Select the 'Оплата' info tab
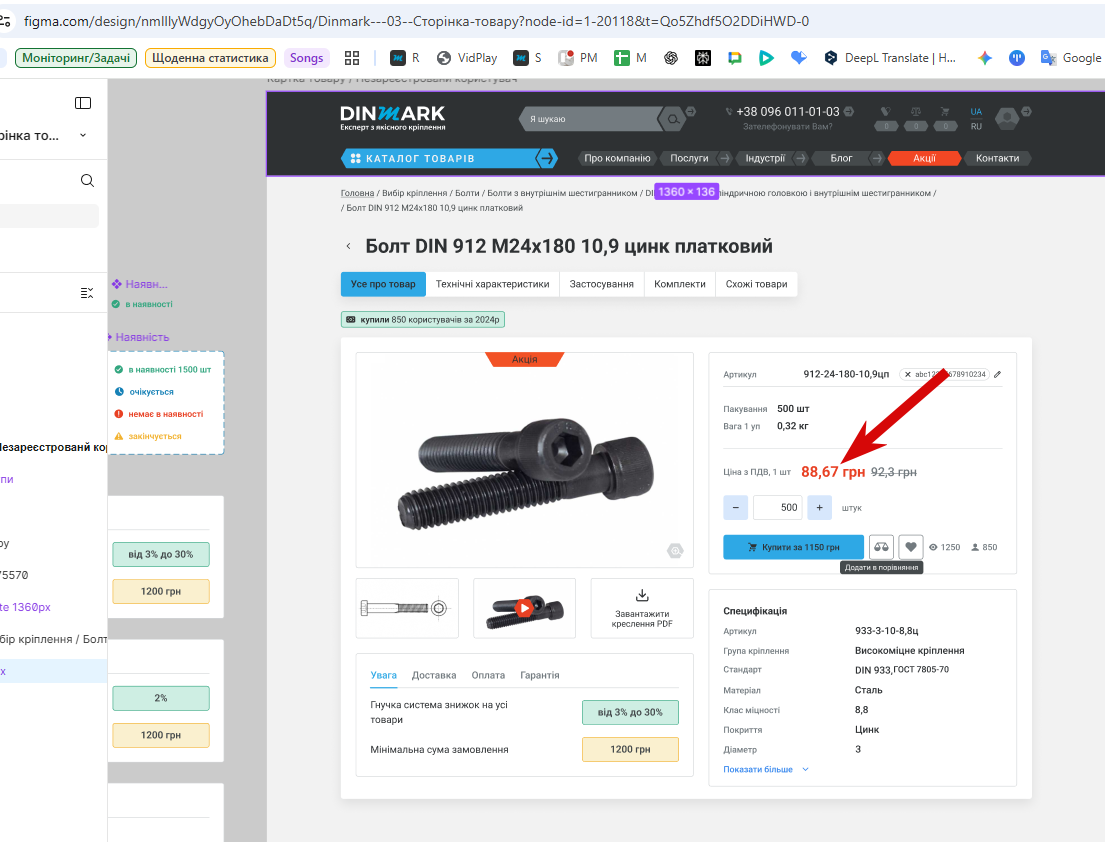 [x=488, y=675]
